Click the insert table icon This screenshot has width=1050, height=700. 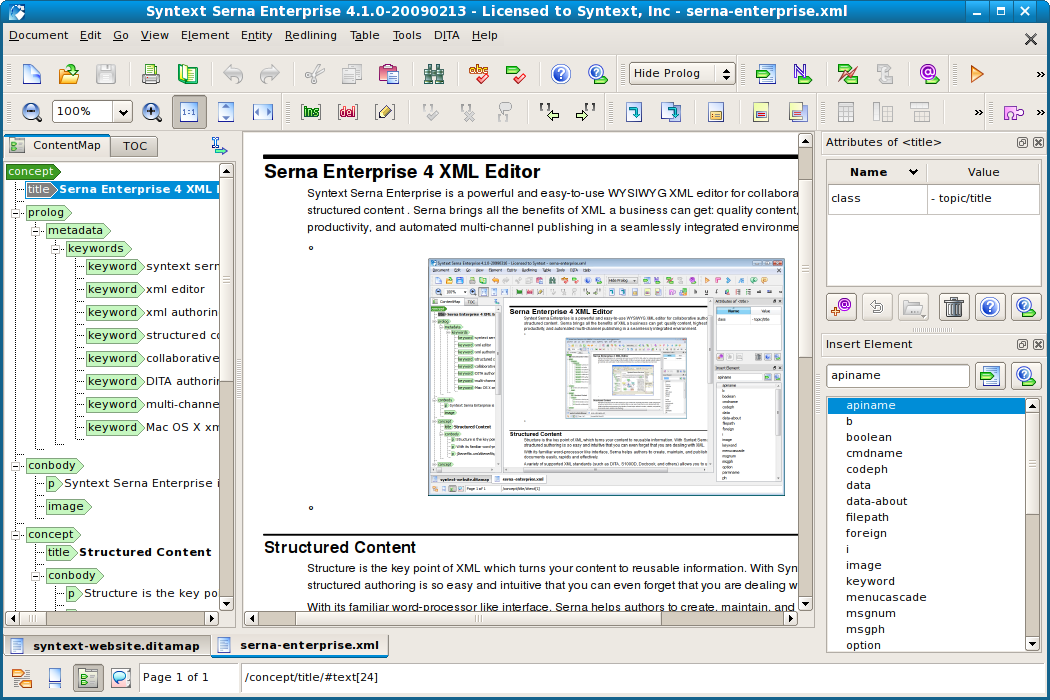(x=846, y=112)
